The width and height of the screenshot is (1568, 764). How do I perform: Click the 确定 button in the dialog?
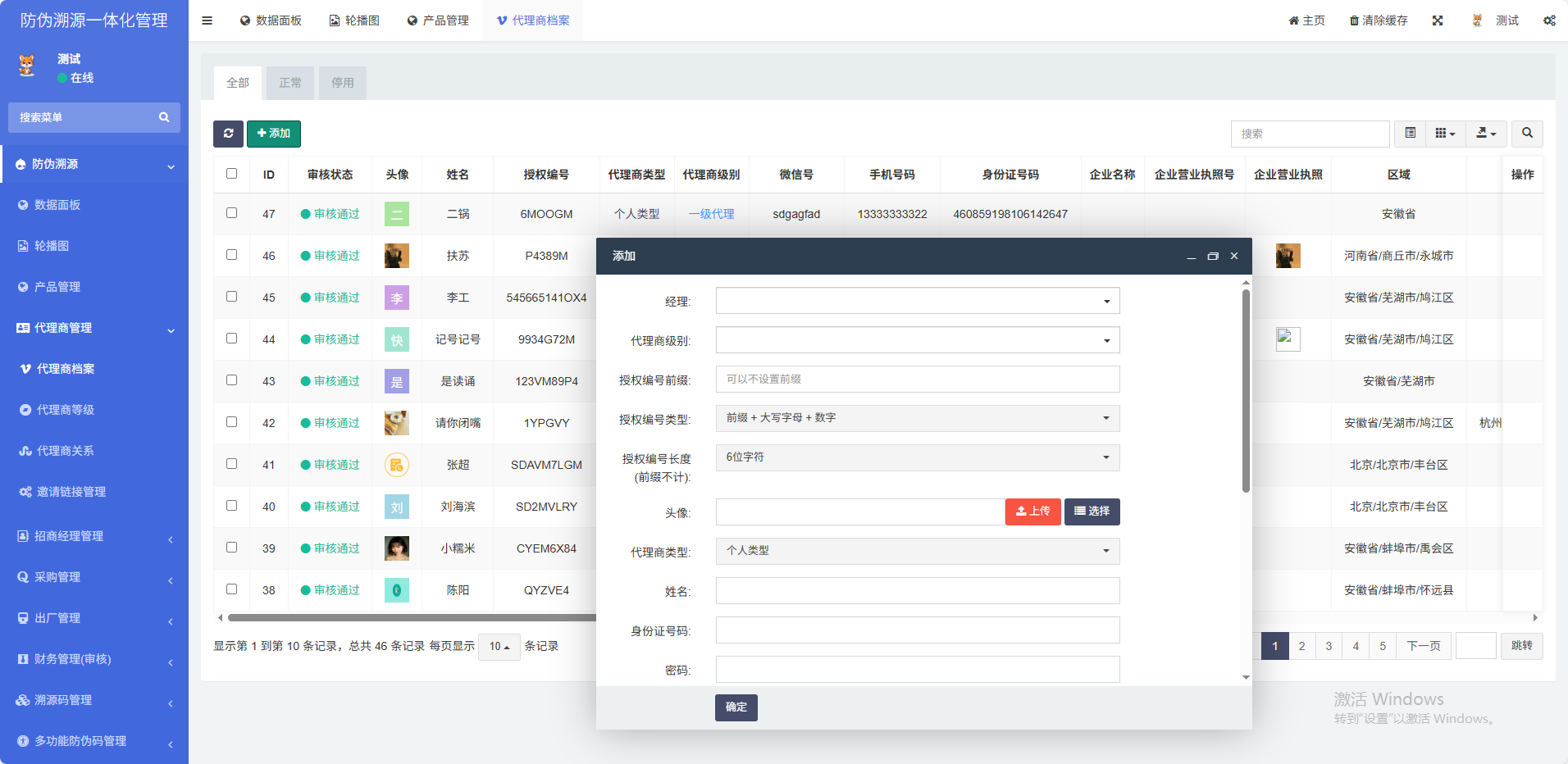click(x=736, y=707)
